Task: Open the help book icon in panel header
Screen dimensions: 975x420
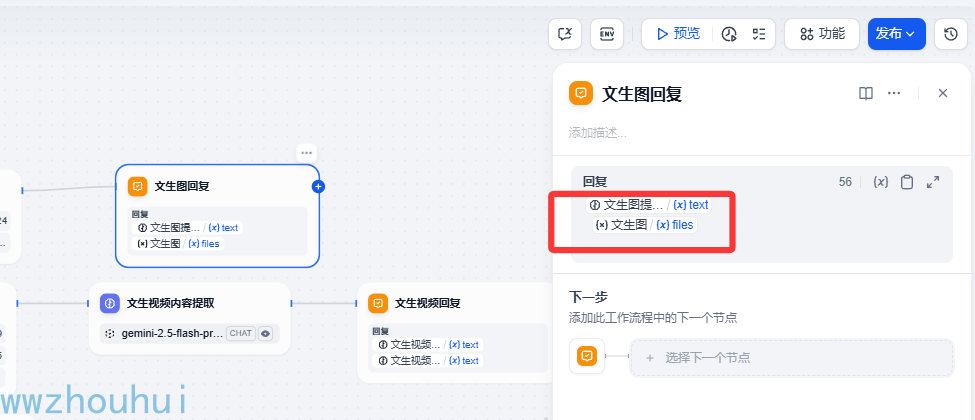Action: tap(866, 93)
